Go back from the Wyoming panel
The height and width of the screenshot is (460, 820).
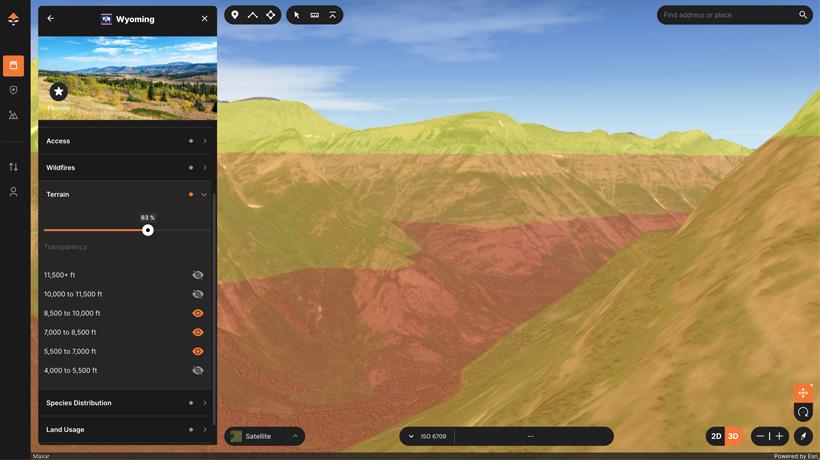click(x=51, y=18)
